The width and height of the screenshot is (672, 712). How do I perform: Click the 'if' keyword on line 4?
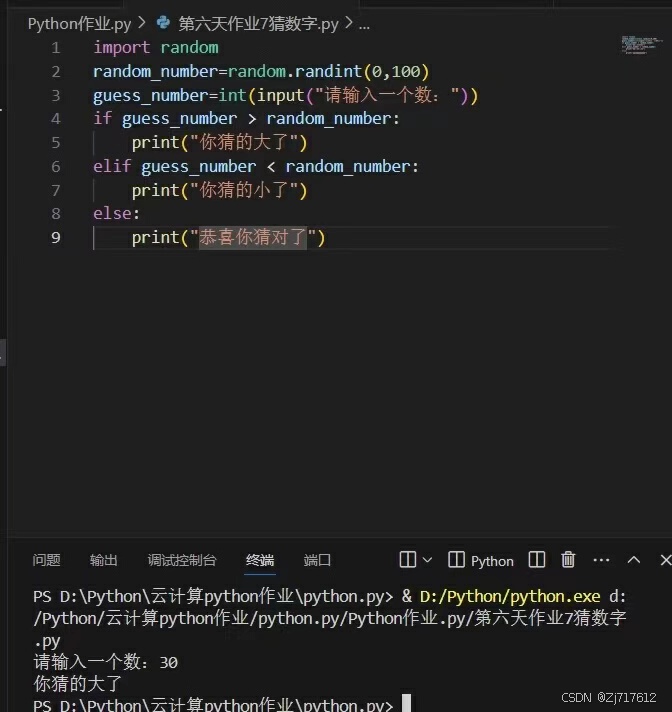coord(103,118)
